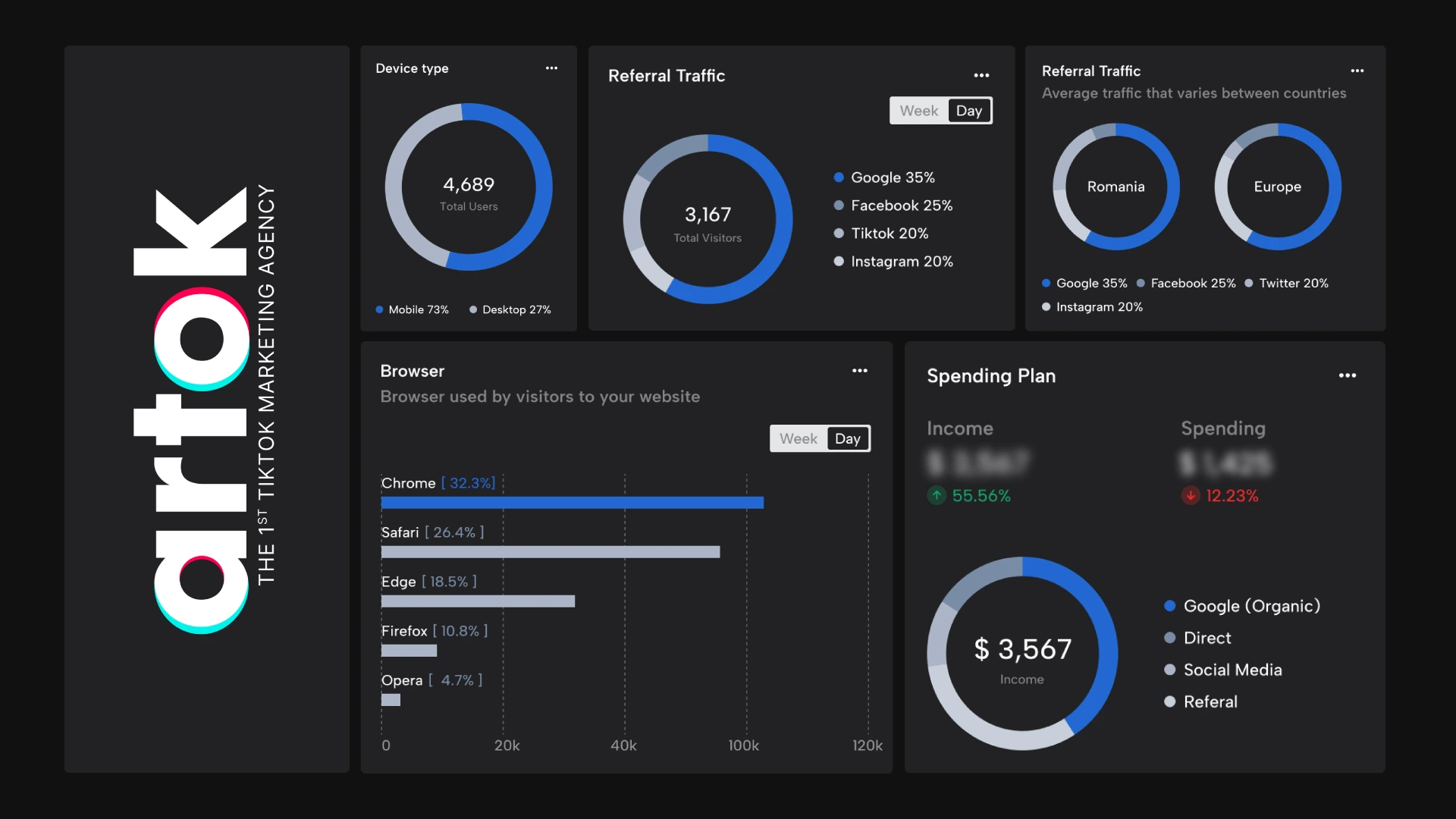
Task: Select Day in Browser chart toggle
Action: [847, 439]
